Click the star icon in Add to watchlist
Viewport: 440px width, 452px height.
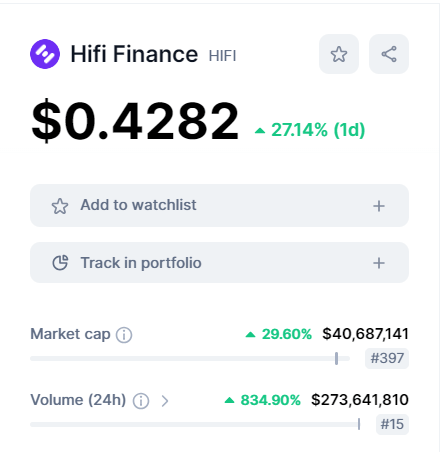click(60, 206)
